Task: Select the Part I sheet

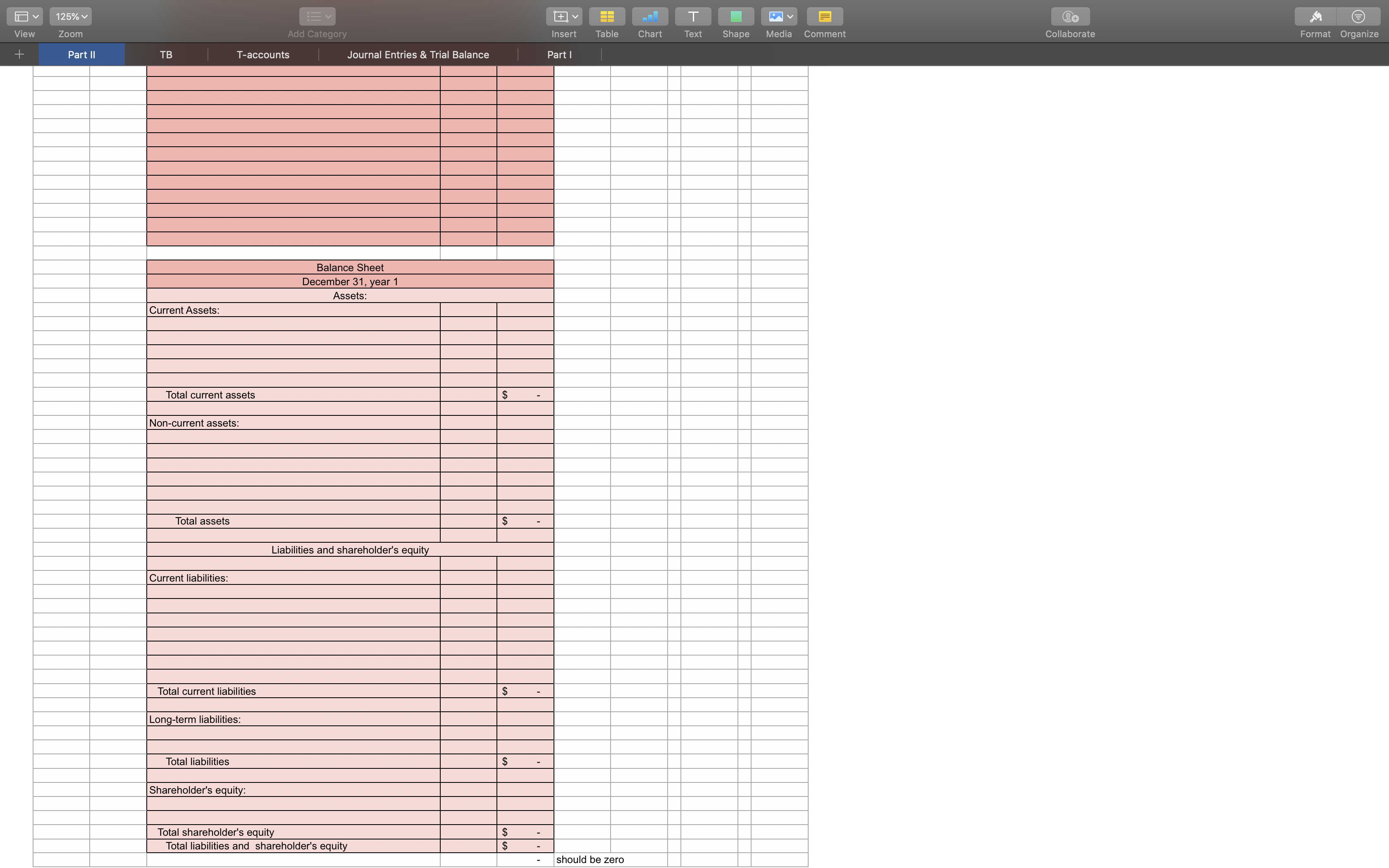Action: (x=560, y=55)
